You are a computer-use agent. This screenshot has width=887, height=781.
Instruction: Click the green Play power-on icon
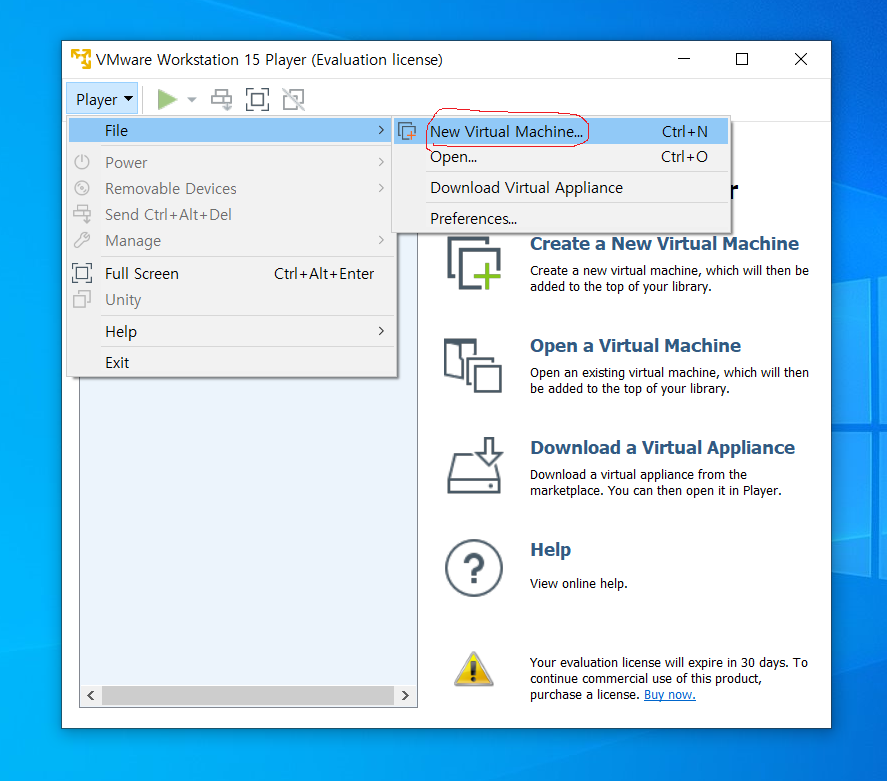pos(167,100)
